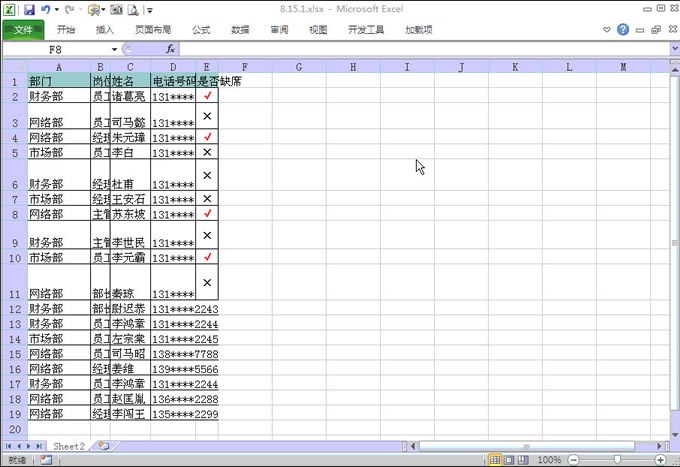Select column K header
The height and width of the screenshot is (467, 680).
click(x=515, y=67)
